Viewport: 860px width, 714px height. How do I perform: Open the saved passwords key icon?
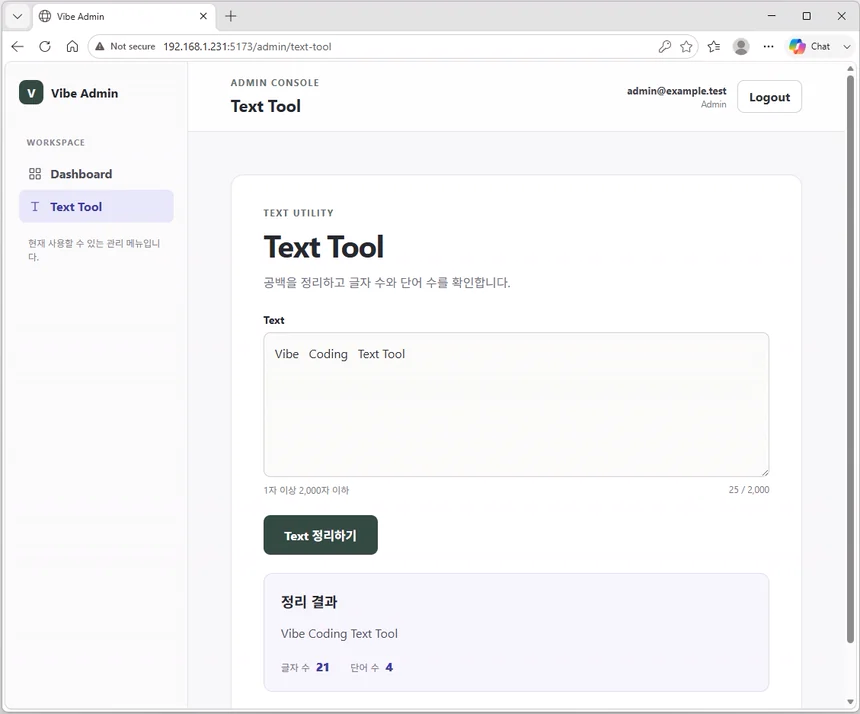click(665, 47)
